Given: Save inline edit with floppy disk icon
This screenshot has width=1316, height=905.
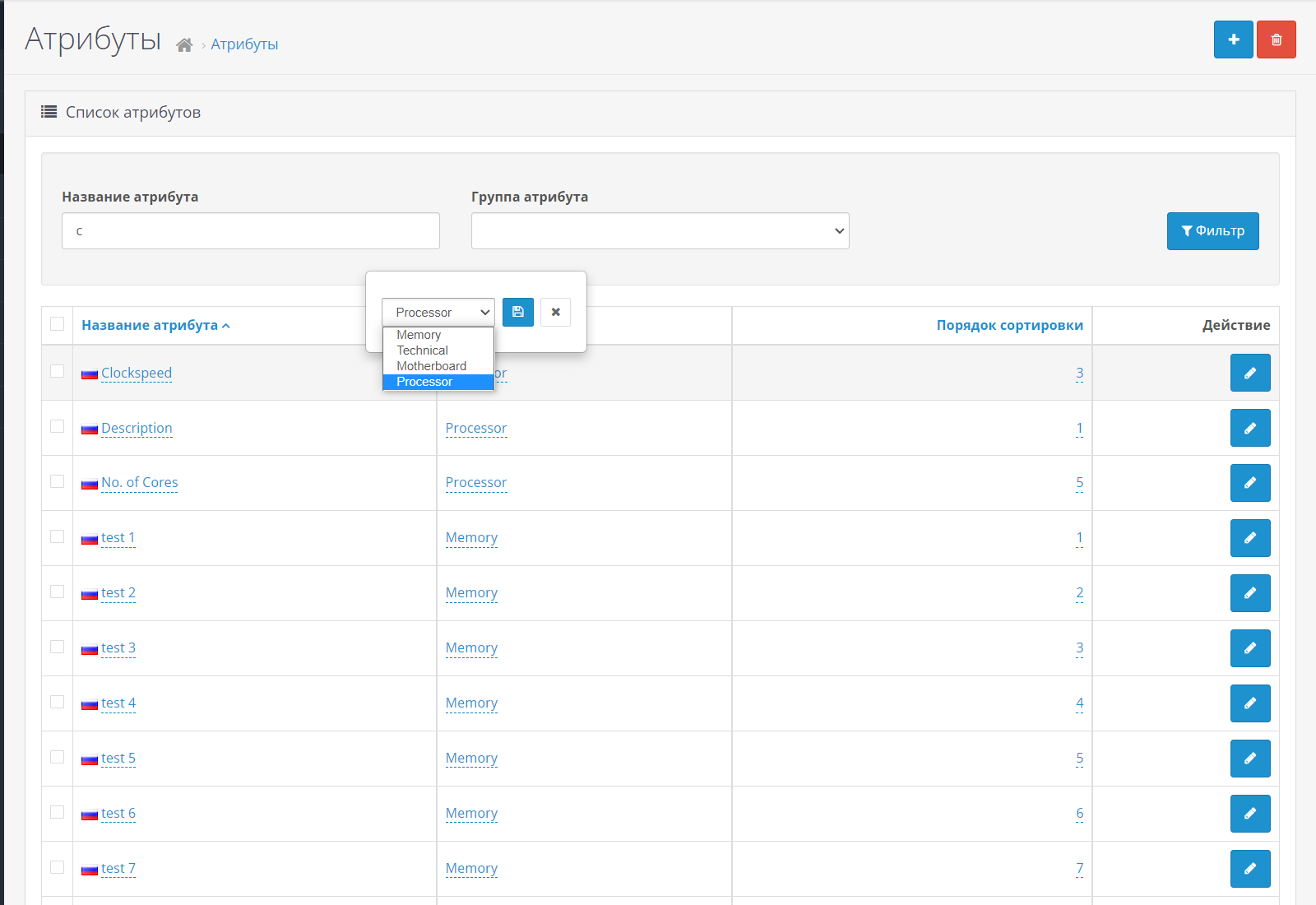Looking at the screenshot, I should [x=518, y=312].
